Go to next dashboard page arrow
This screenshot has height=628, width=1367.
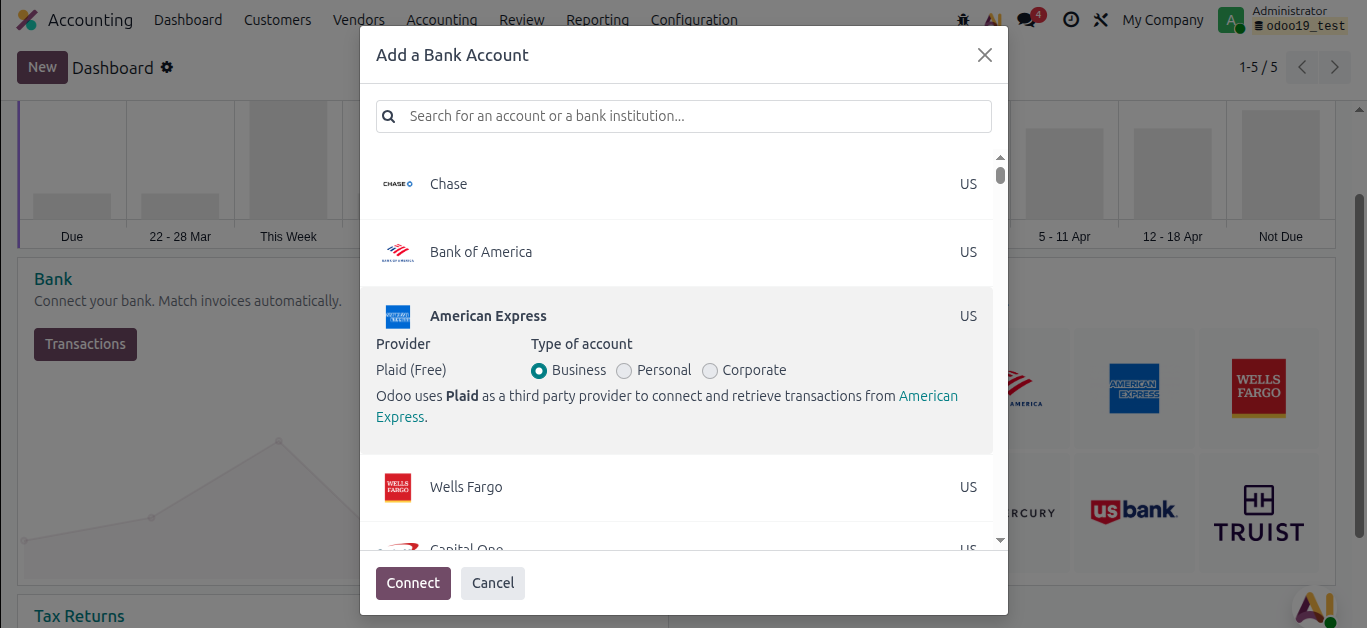click(1334, 67)
